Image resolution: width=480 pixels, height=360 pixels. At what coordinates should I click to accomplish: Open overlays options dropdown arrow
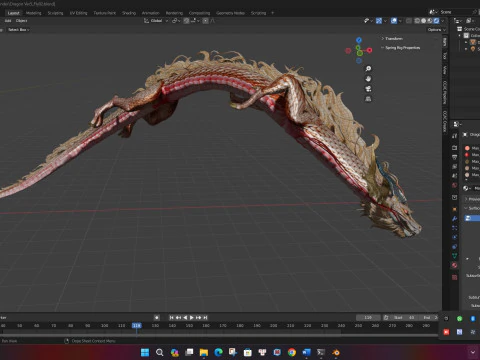pos(400,21)
